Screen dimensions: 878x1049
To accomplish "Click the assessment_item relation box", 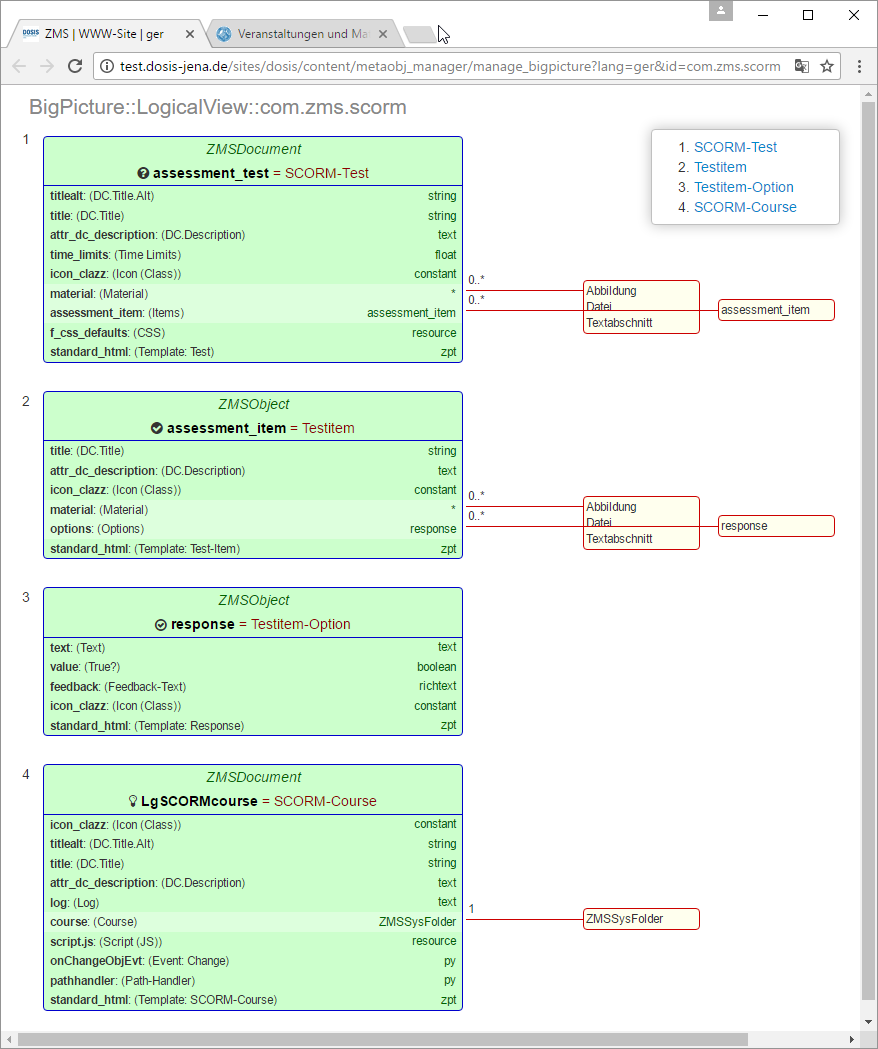I will [x=776, y=310].
